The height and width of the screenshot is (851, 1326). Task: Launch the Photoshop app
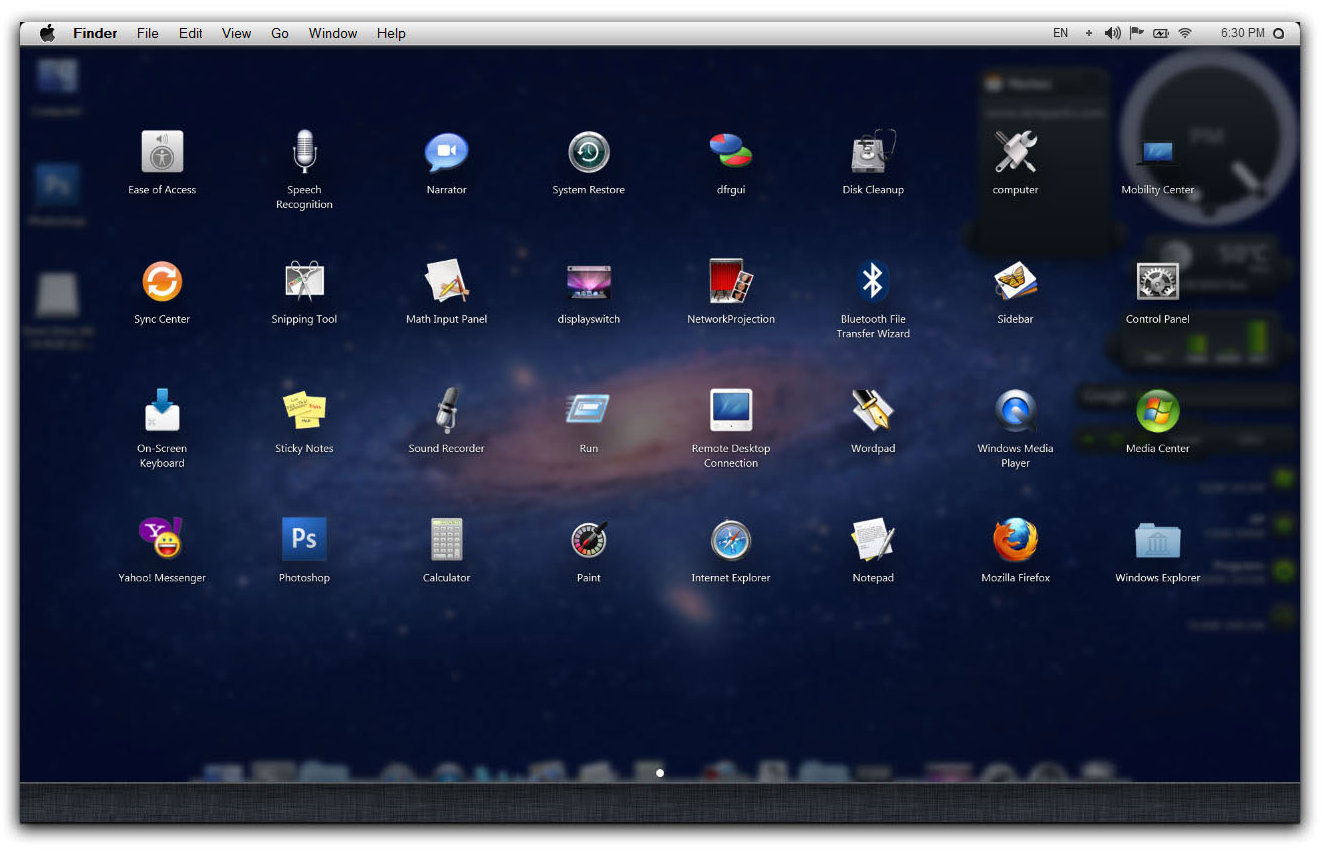coord(304,539)
